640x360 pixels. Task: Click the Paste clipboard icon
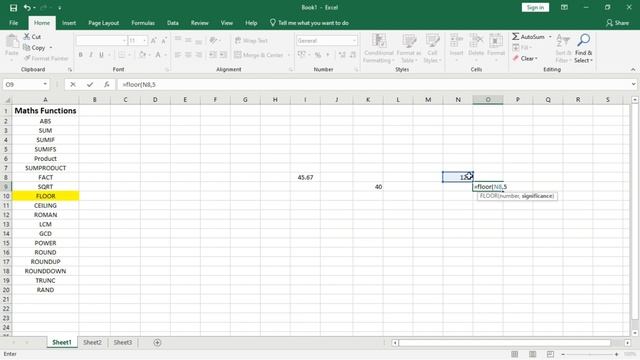(x=12, y=41)
